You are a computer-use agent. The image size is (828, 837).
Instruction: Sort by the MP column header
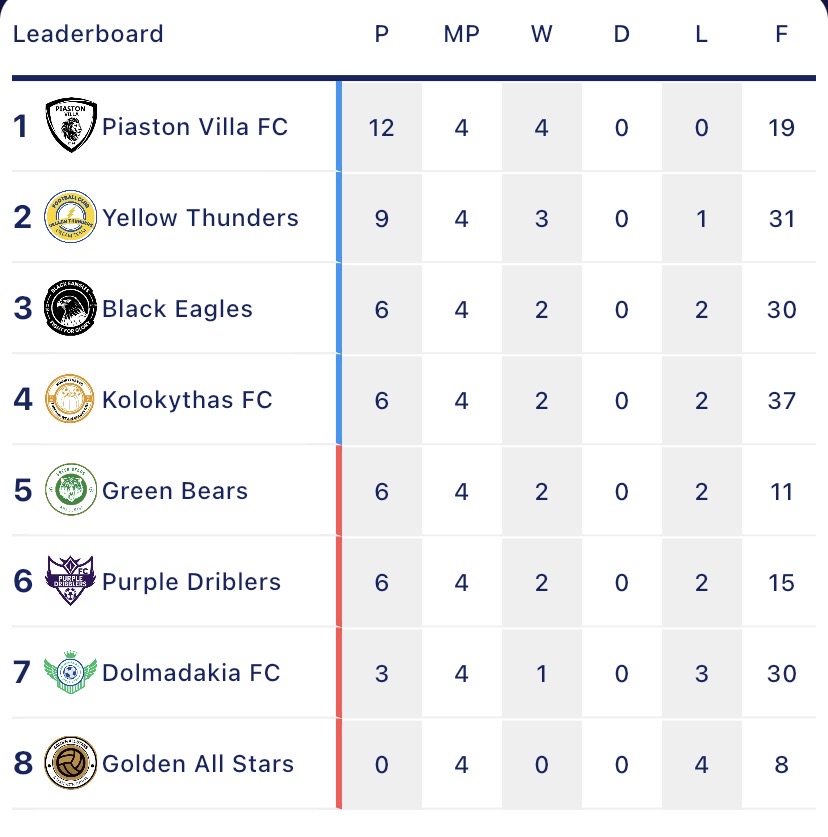(462, 34)
